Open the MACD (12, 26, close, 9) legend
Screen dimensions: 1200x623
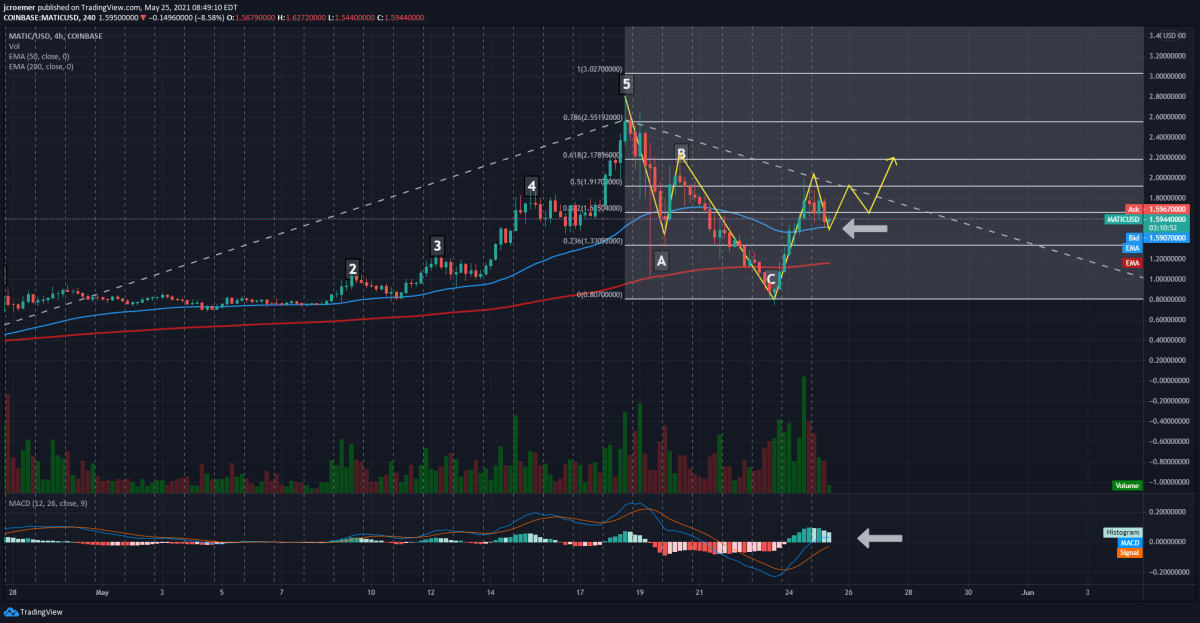[47, 503]
